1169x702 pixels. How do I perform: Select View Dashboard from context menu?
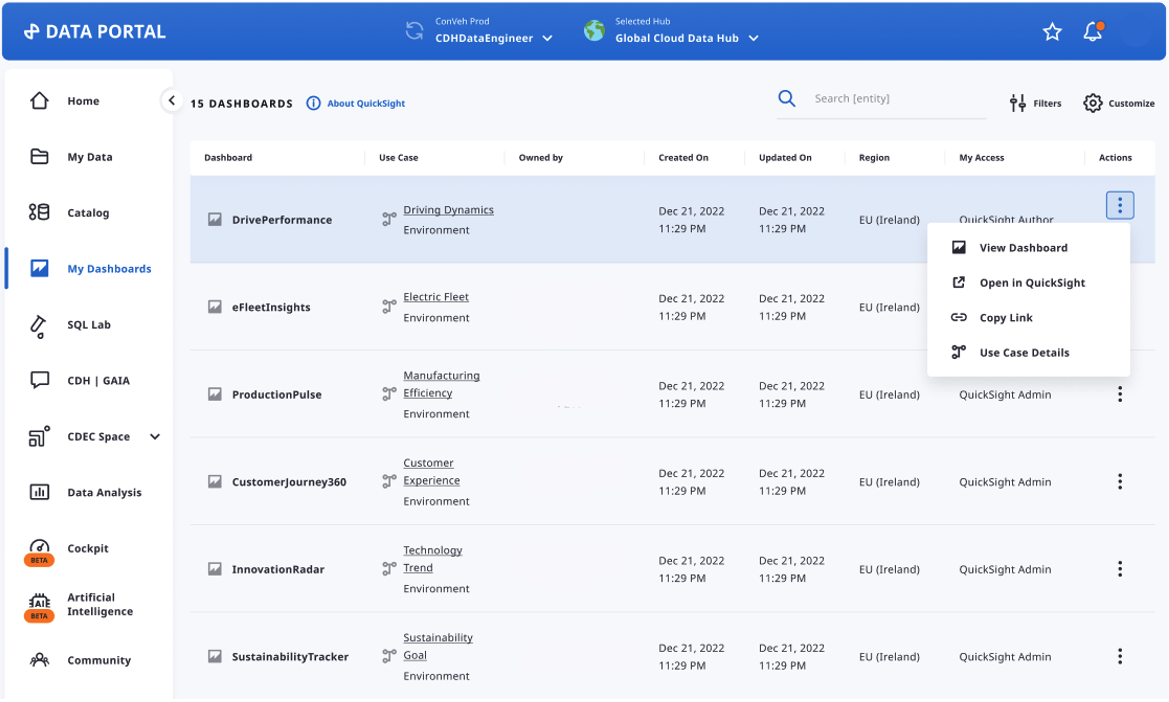click(x=1023, y=248)
